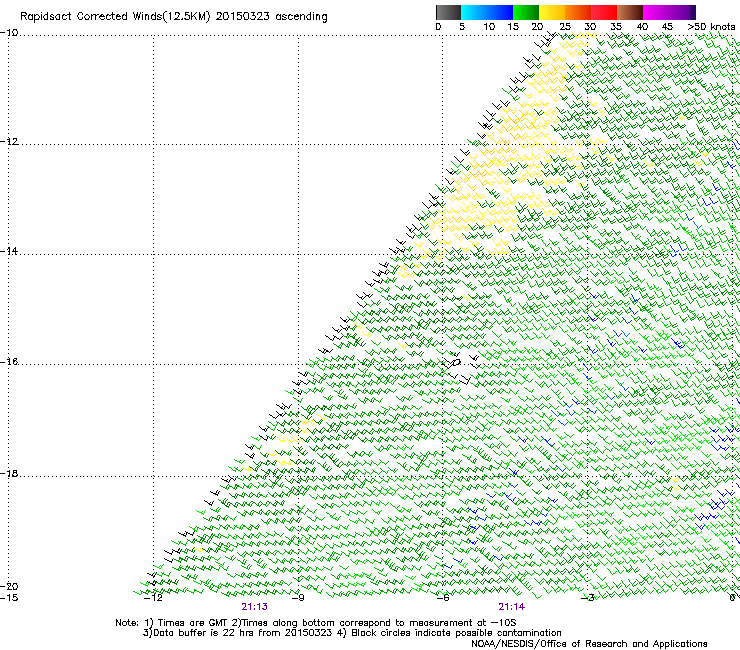
Task: Click the '25' legend scale label
Action: [565, 27]
